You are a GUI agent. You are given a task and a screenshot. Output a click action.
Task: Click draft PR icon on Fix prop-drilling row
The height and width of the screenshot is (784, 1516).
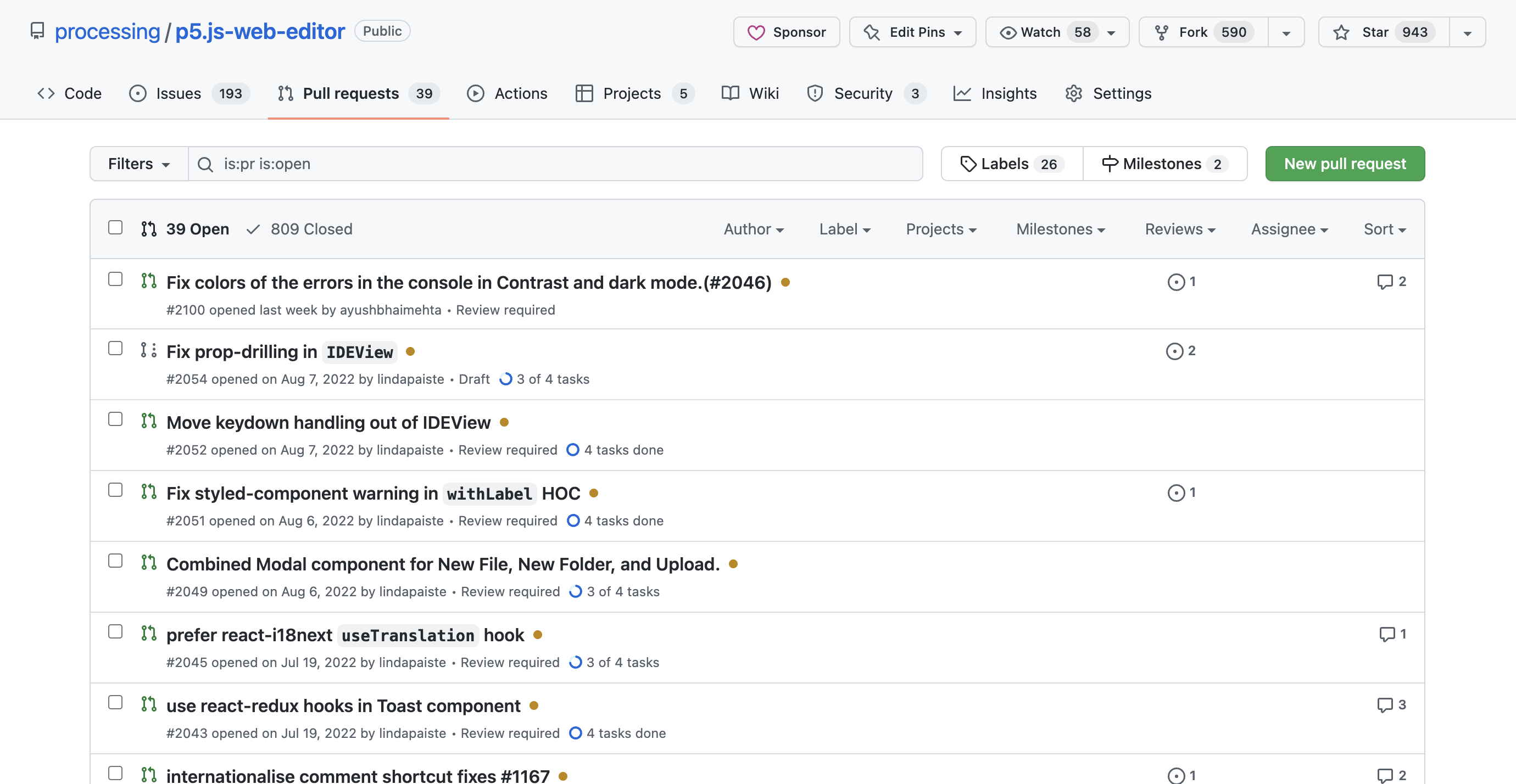(148, 350)
